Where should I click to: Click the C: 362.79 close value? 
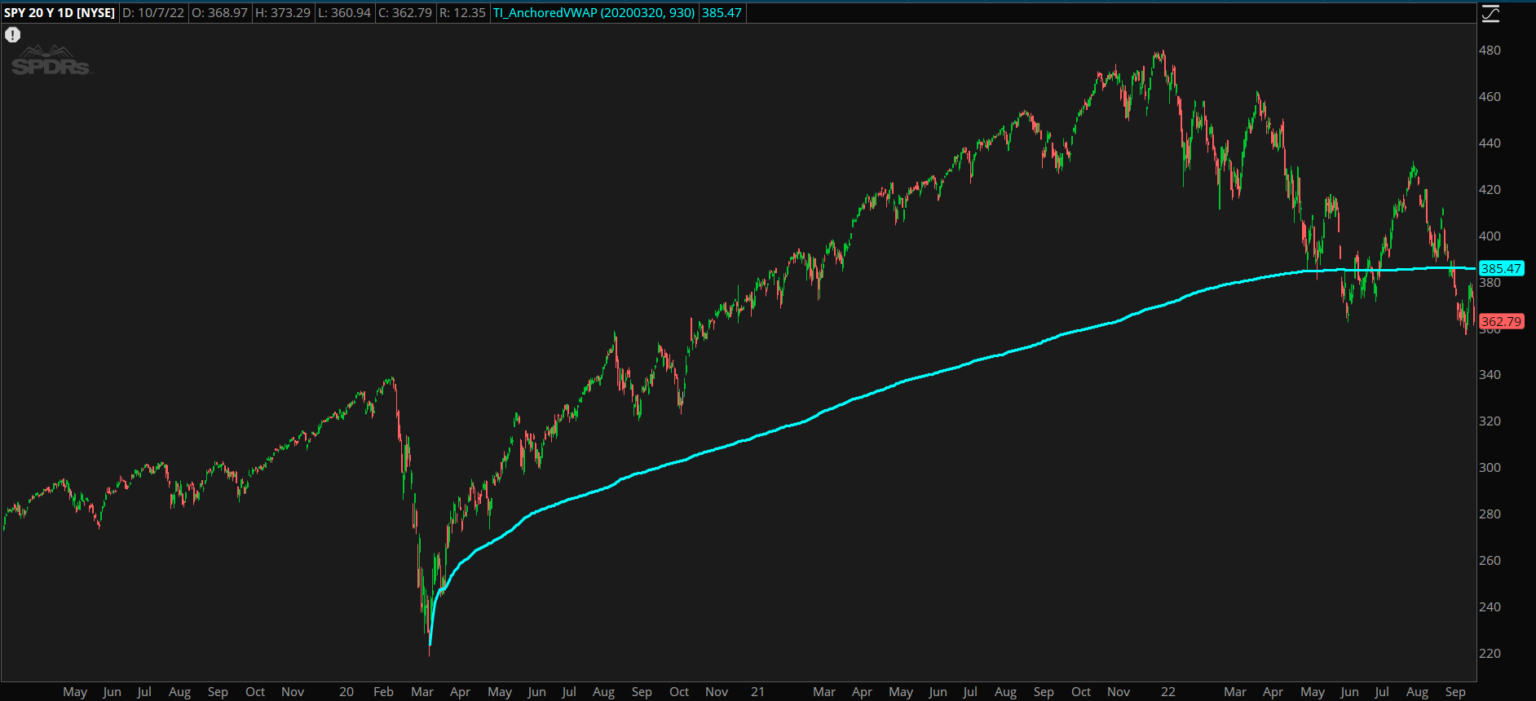click(x=407, y=13)
